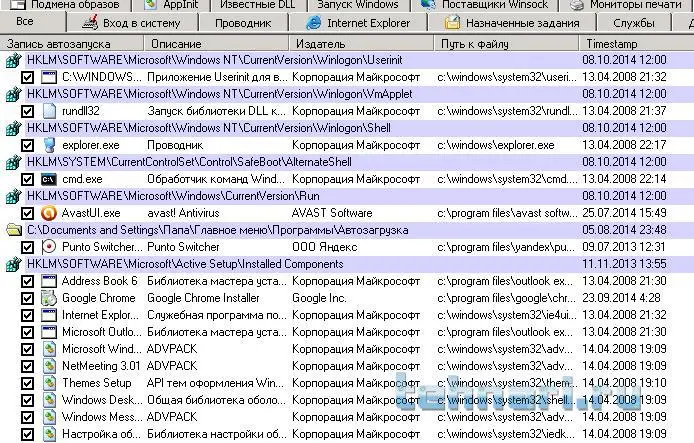Sort by Timestamp column header

point(636,44)
